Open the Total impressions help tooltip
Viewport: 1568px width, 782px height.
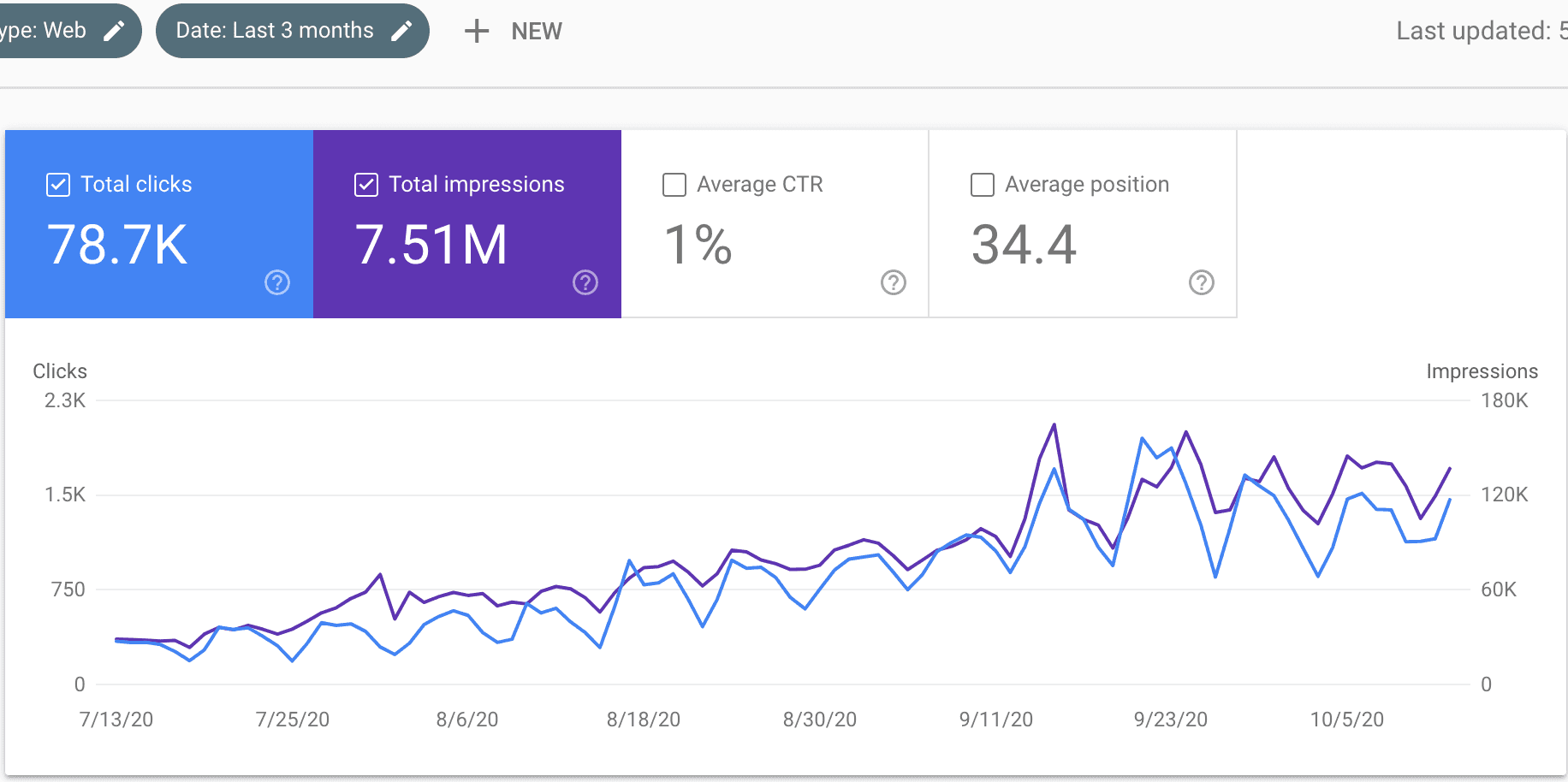pos(585,282)
